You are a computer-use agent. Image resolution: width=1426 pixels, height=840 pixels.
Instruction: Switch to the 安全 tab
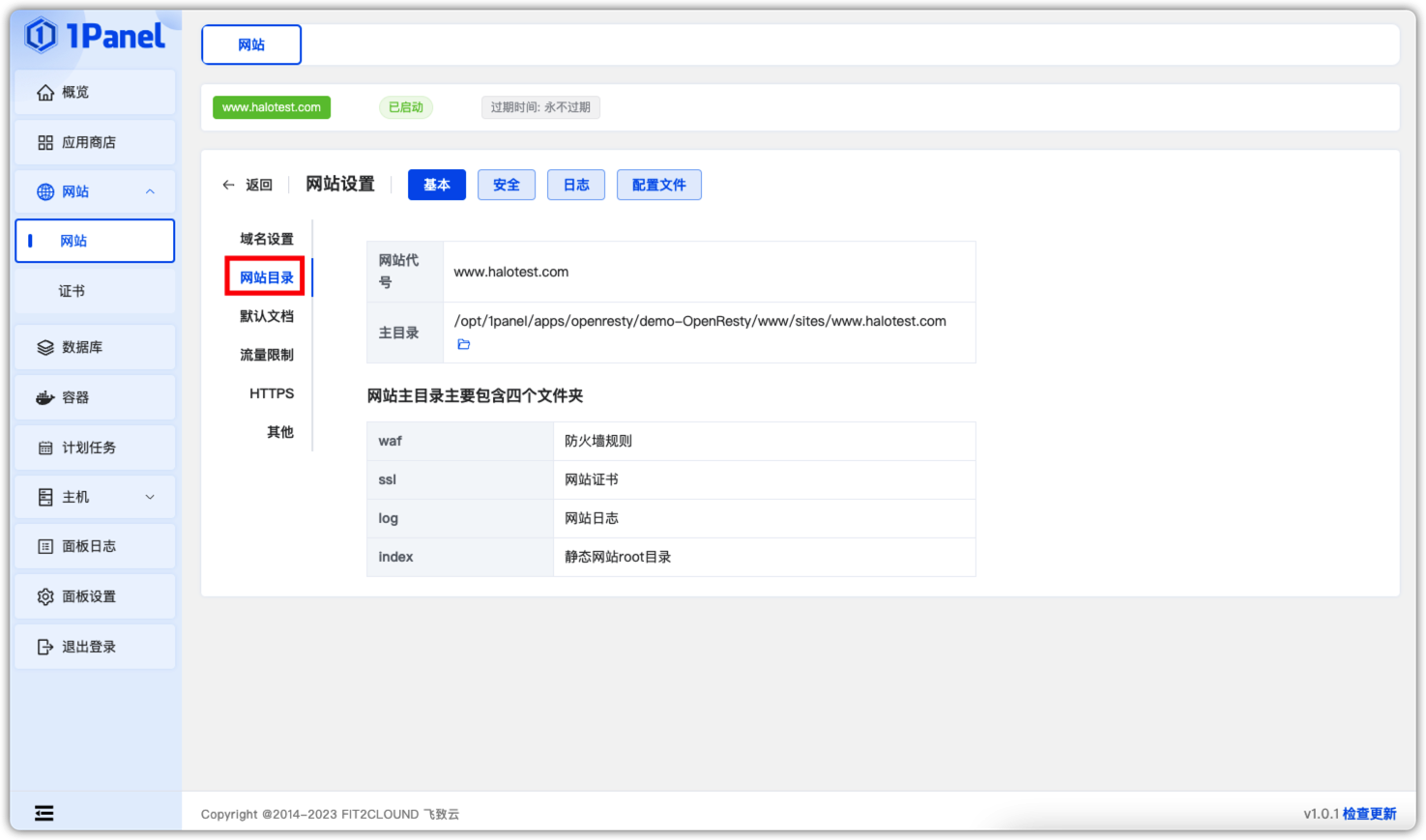click(506, 185)
